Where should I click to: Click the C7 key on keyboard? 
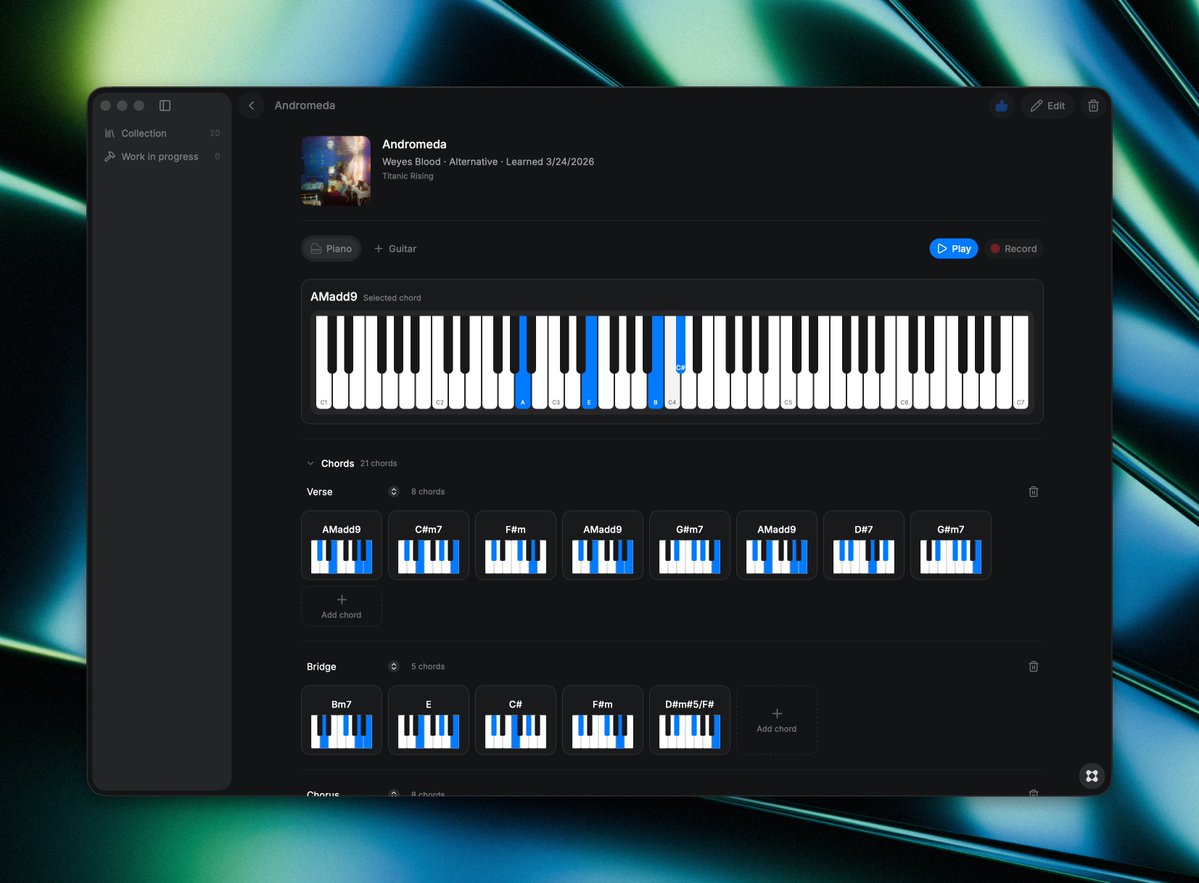pos(1020,391)
